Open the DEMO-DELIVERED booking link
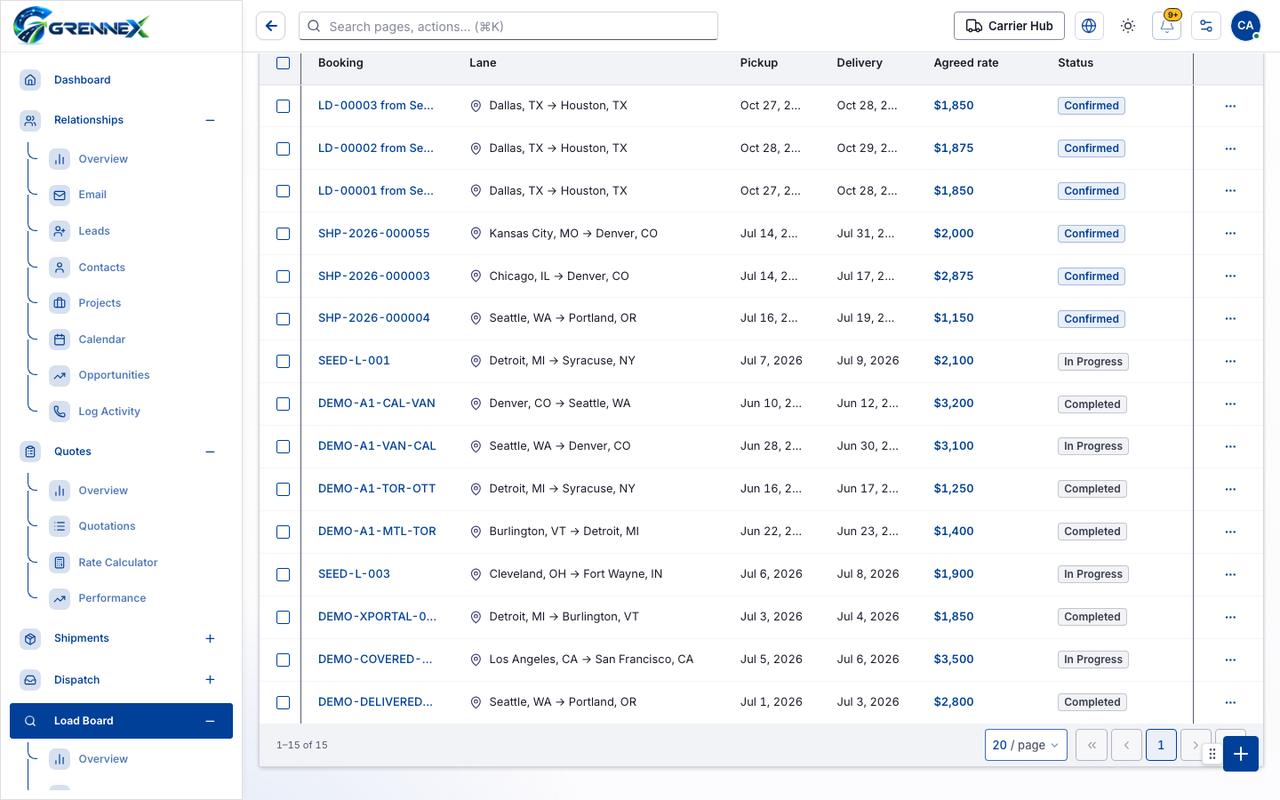 [x=375, y=702]
